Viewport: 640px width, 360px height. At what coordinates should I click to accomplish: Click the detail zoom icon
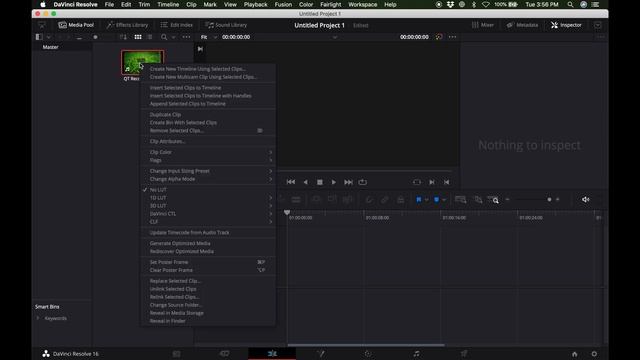click(478, 200)
